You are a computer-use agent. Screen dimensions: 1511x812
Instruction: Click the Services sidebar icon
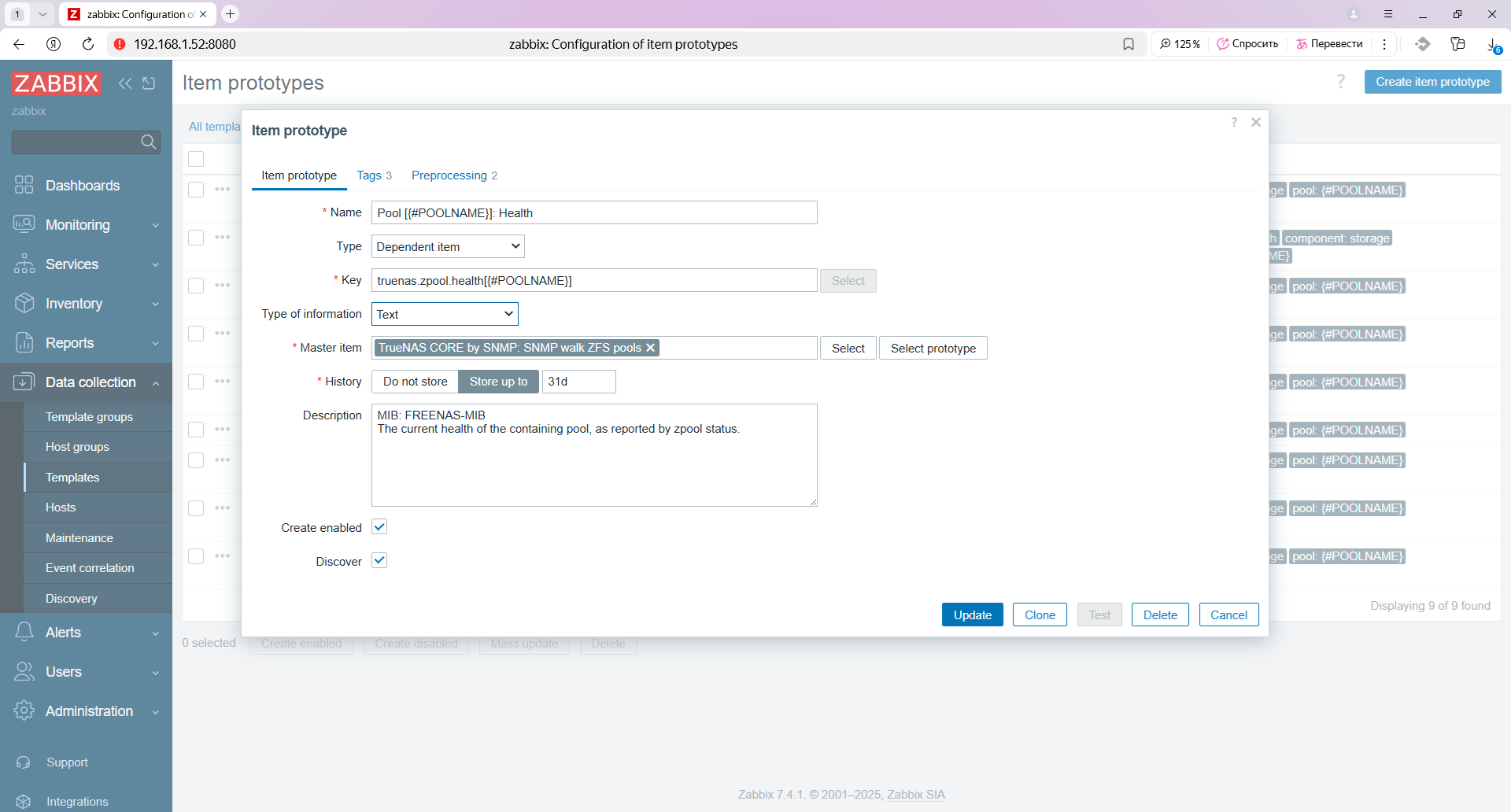point(24,264)
